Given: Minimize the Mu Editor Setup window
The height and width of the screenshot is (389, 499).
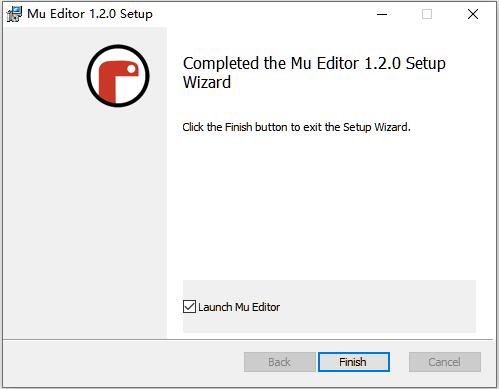Looking at the screenshot, I should (382, 14).
